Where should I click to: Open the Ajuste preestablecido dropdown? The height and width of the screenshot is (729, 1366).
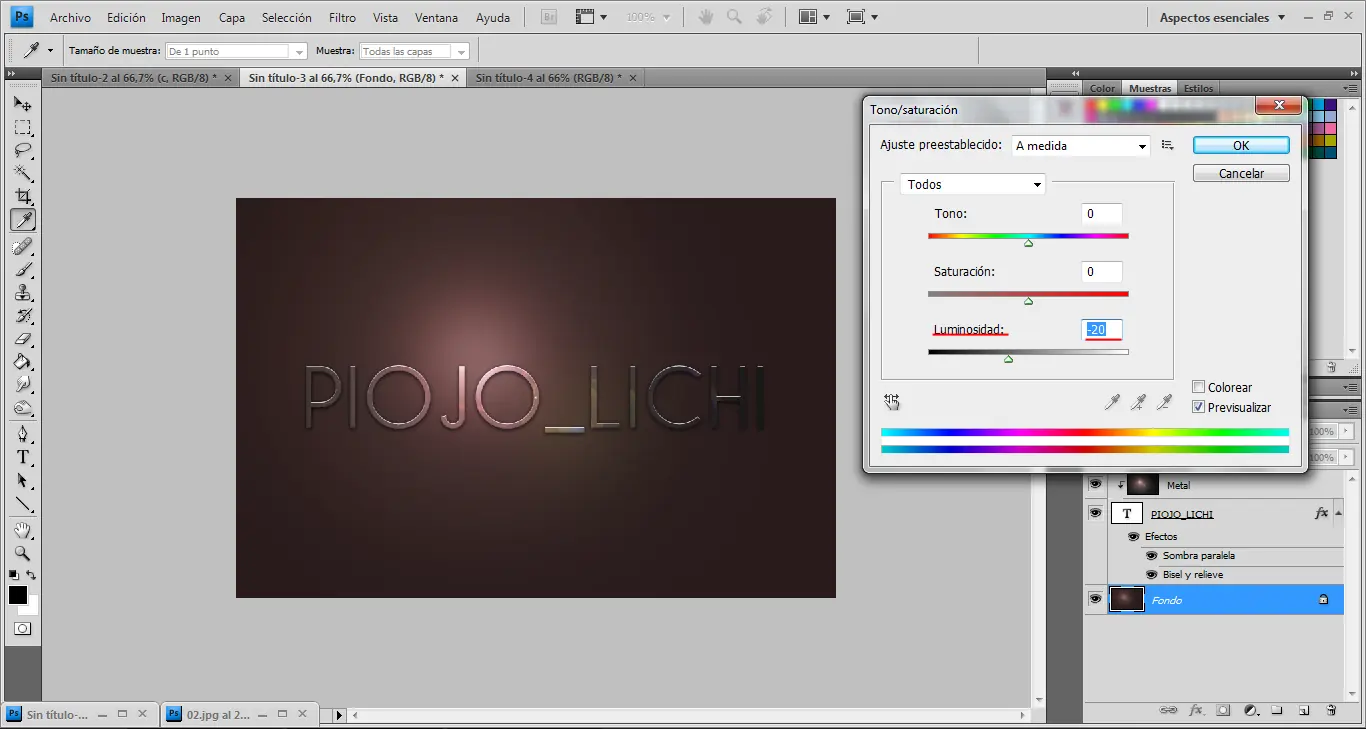click(1144, 145)
